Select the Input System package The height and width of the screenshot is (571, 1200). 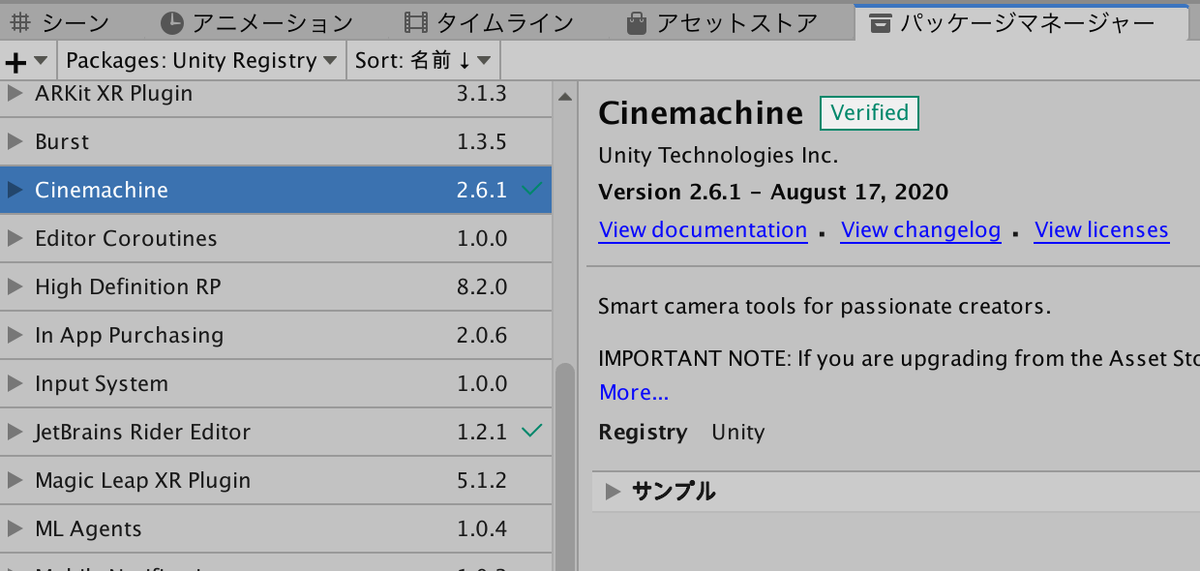[x=275, y=383]
